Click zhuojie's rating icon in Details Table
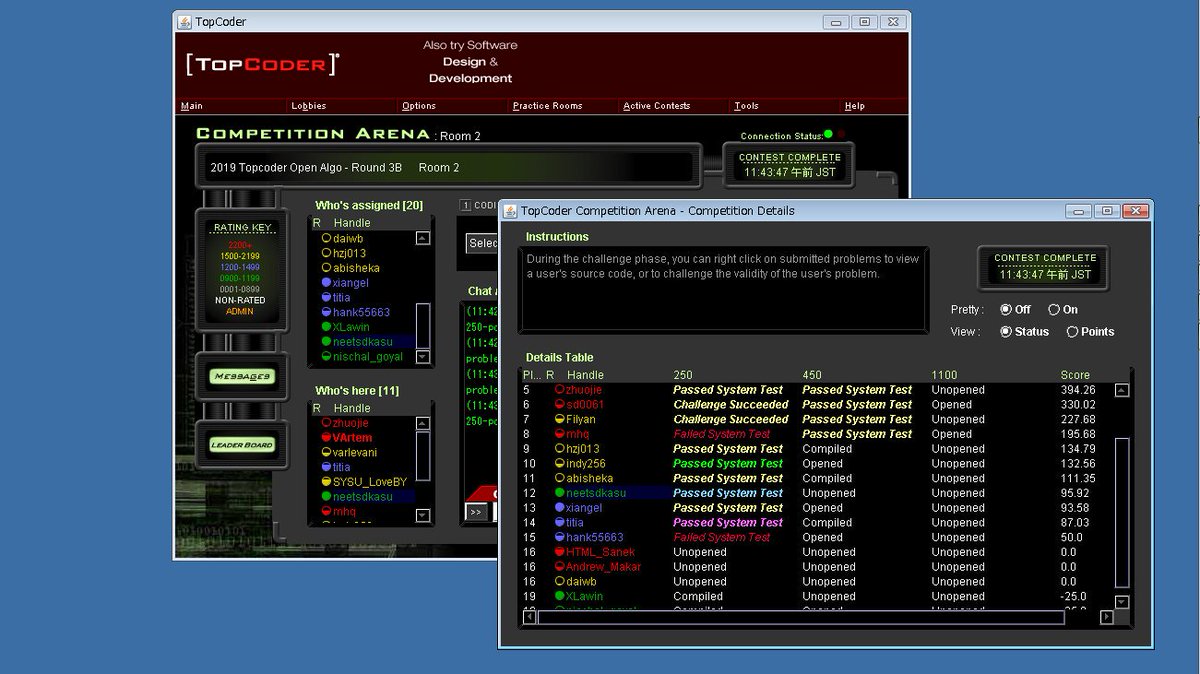The height and width of the screenshot is (674, 1200). tap(559, 390)
